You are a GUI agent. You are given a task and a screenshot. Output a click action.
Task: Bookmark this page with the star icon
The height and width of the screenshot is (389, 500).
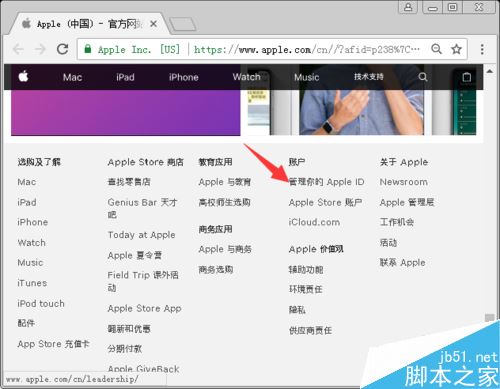[x=456, y=49]
